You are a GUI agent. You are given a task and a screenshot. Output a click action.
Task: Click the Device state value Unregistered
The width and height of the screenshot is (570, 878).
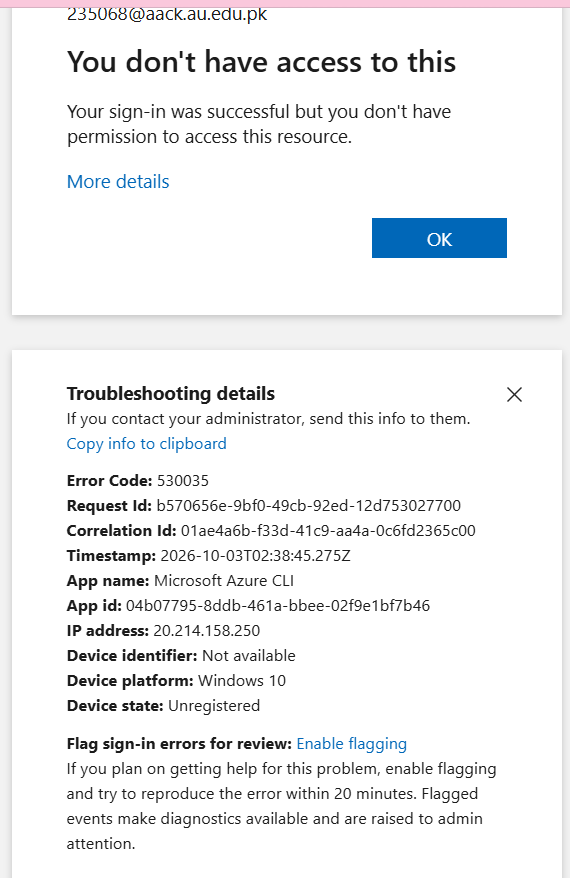pos(214,706)
